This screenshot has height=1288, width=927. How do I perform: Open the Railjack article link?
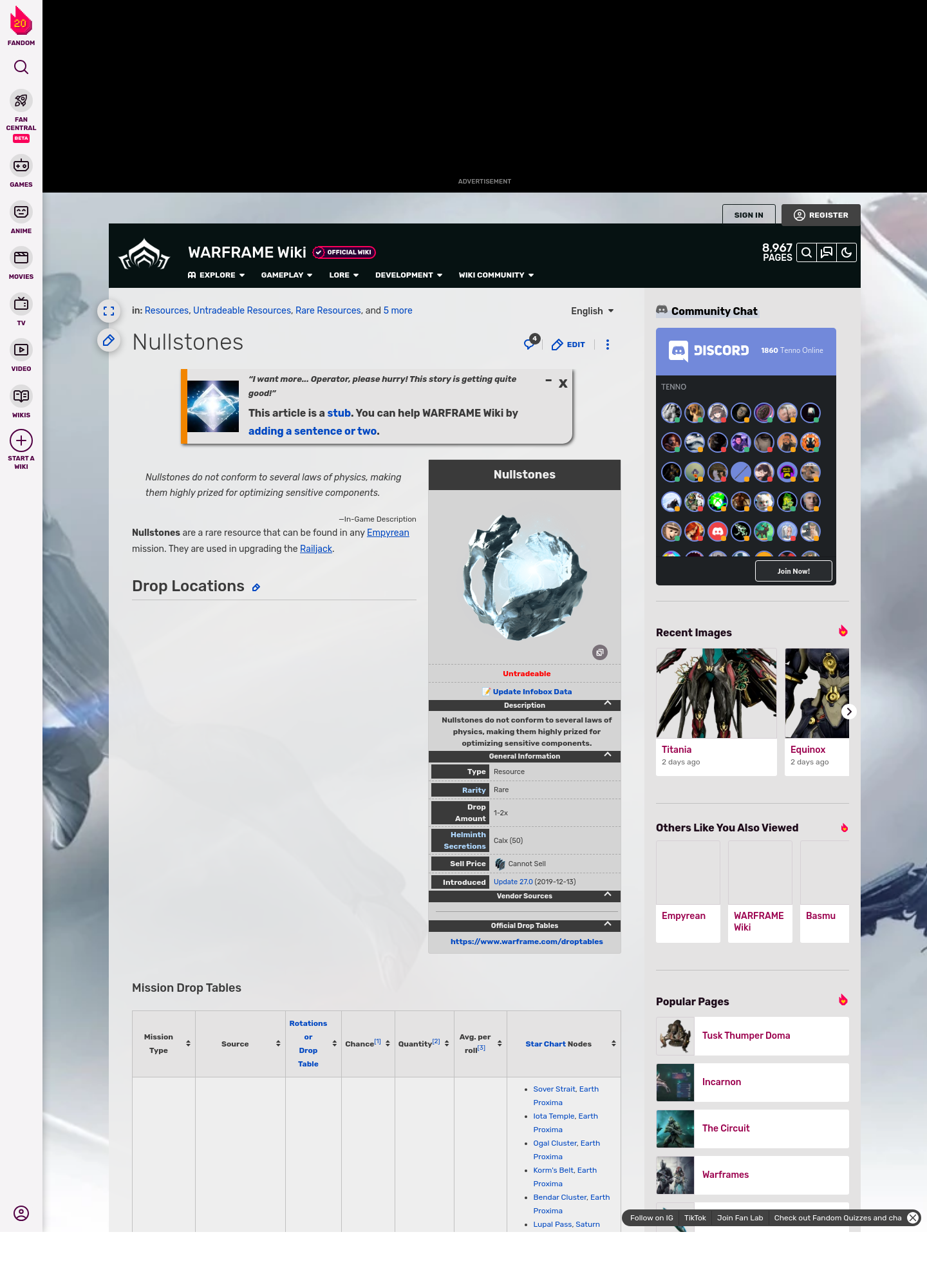[316, 549]
